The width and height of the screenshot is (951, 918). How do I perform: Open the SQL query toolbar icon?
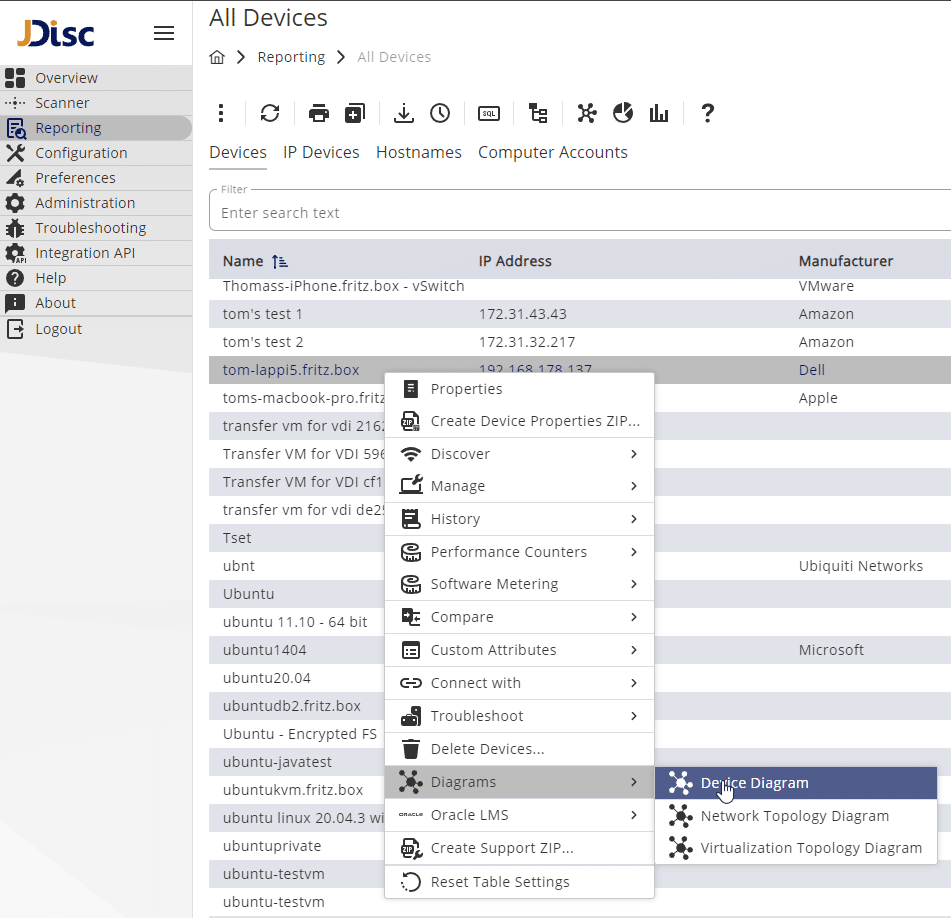pos(489,113)
